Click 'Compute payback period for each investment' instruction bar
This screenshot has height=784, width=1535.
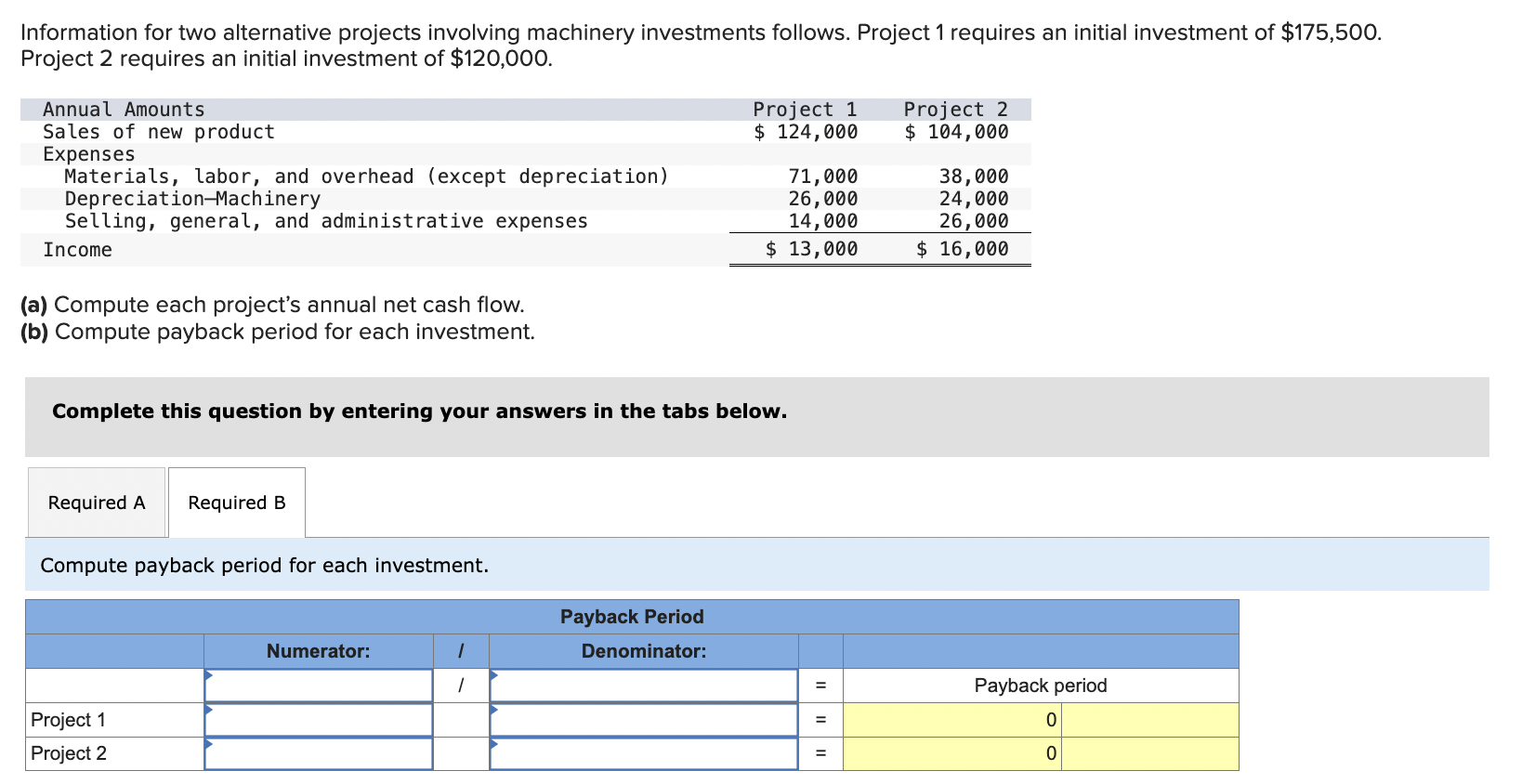tap(757, 565)
